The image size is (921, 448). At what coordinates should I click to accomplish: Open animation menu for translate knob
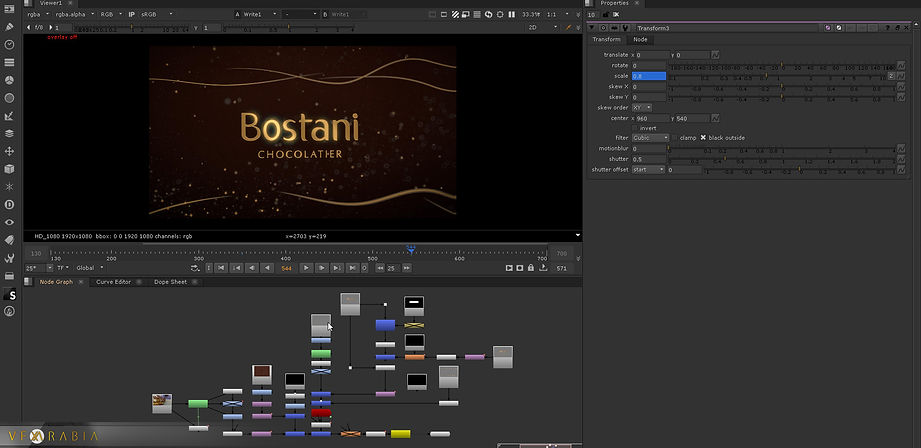[715, 55]
